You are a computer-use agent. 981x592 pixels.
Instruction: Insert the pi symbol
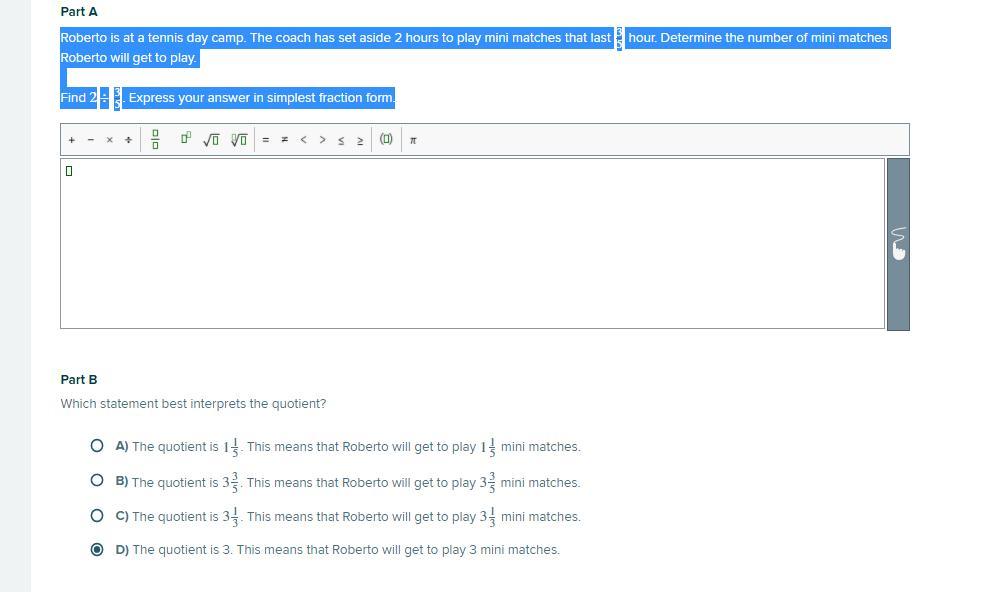point(413,140)
